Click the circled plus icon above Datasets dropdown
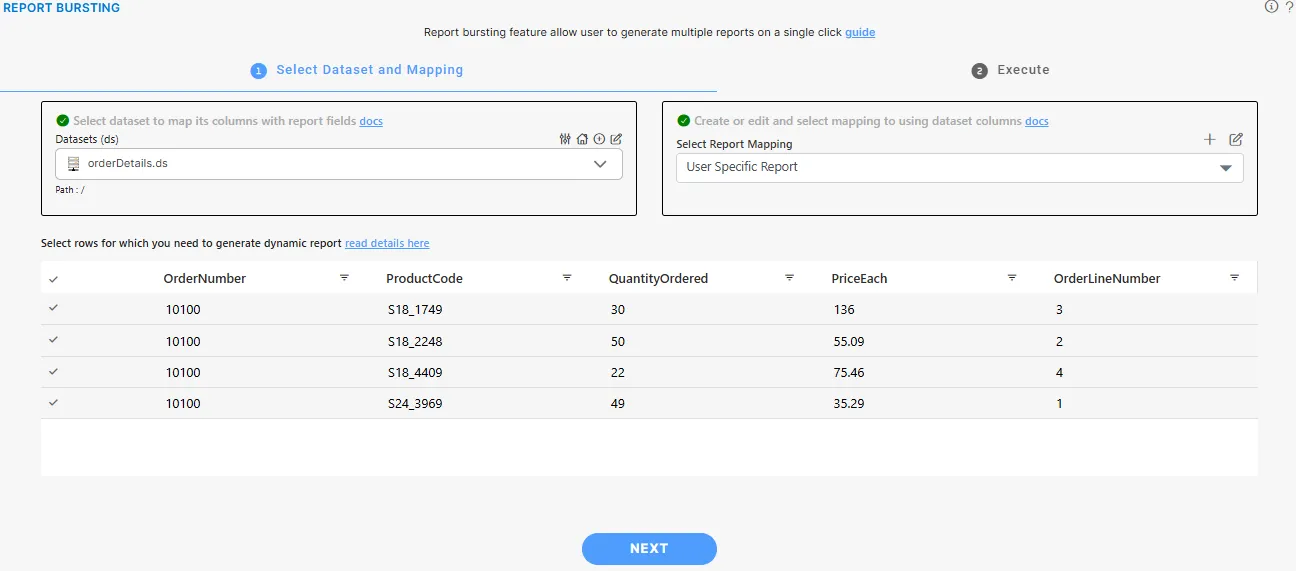Image resolution: width=1296 pixels, height=571 pixels. coord(599,139)
